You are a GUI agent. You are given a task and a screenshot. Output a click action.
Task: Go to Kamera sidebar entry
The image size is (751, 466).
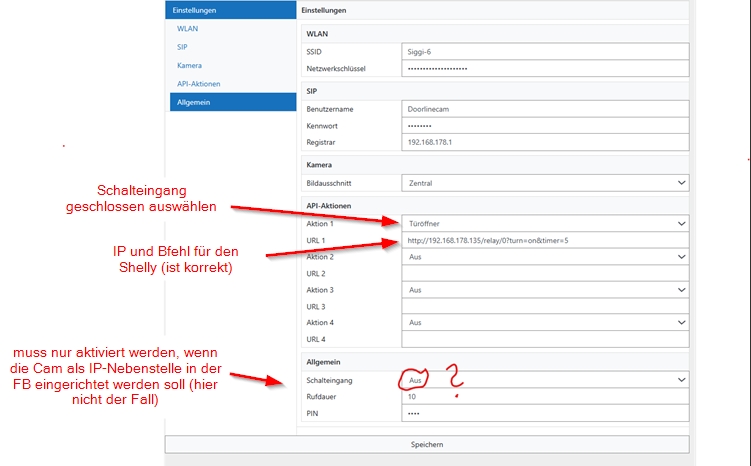[x=189, y=65]
